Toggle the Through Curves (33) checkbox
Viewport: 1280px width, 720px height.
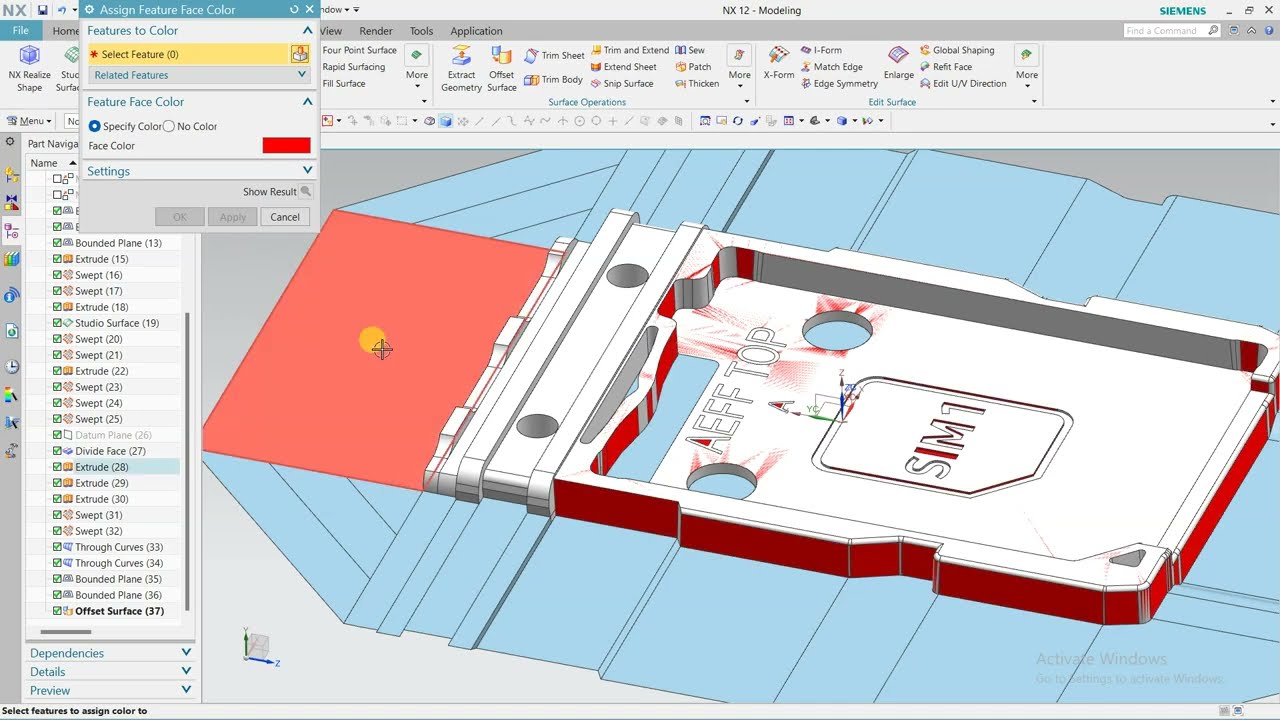tap(57, 547)
